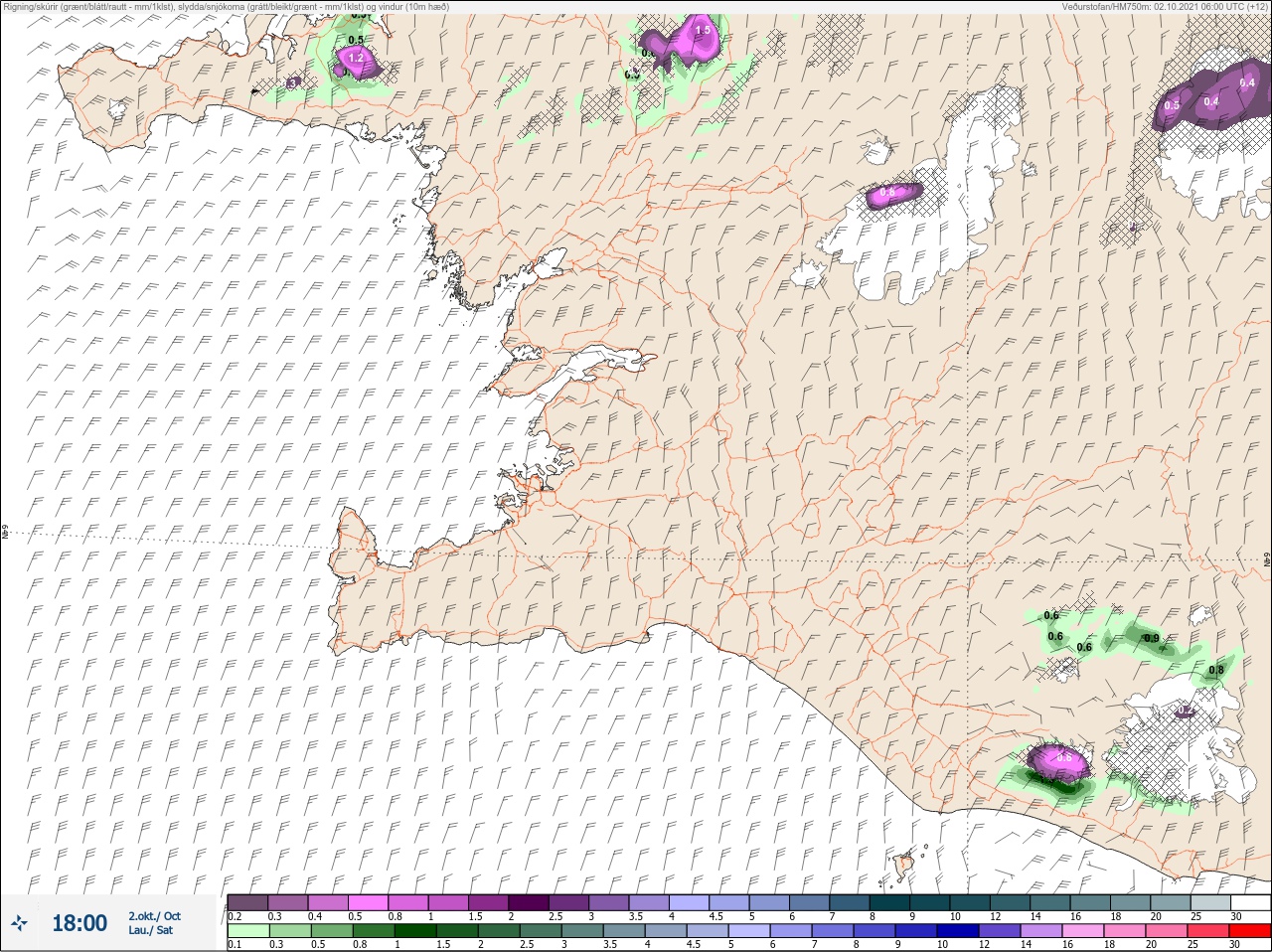Select lower legend pink swatch between 16 and 18
The image size is (1272, 952).
point(1082,930)
